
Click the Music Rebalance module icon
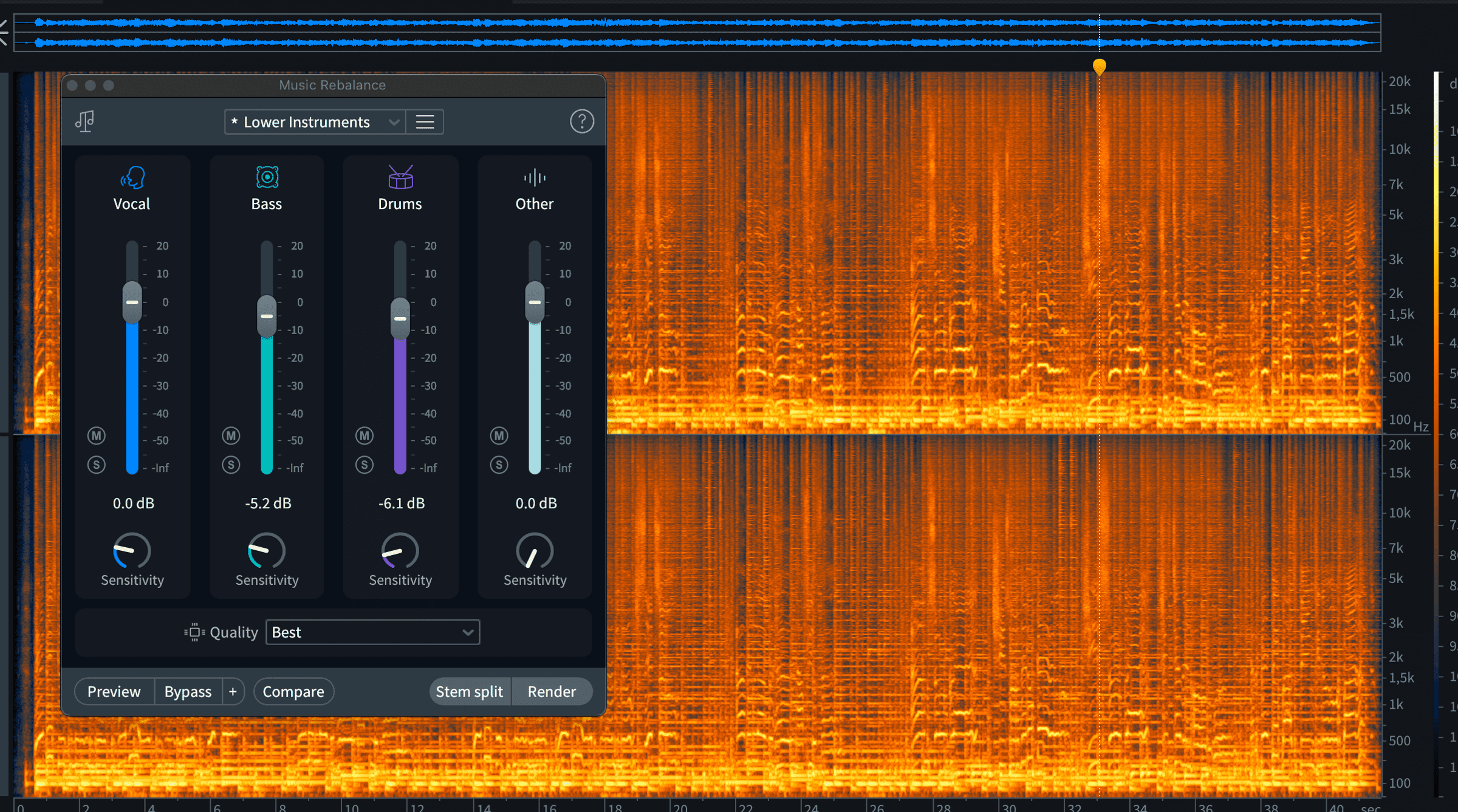pos(84,121)
